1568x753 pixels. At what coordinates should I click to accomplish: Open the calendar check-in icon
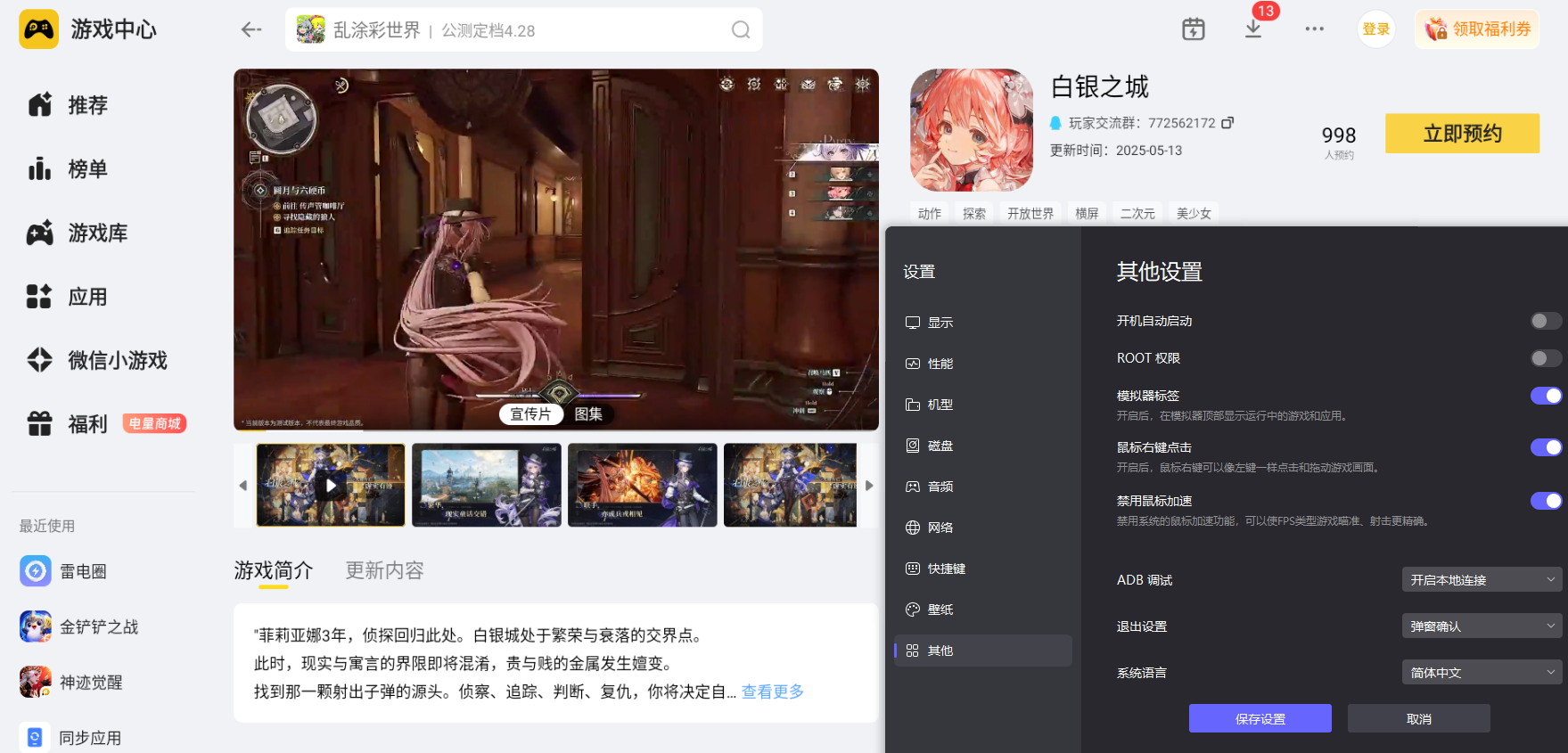pyautogui.click(x=1193, y=29)
